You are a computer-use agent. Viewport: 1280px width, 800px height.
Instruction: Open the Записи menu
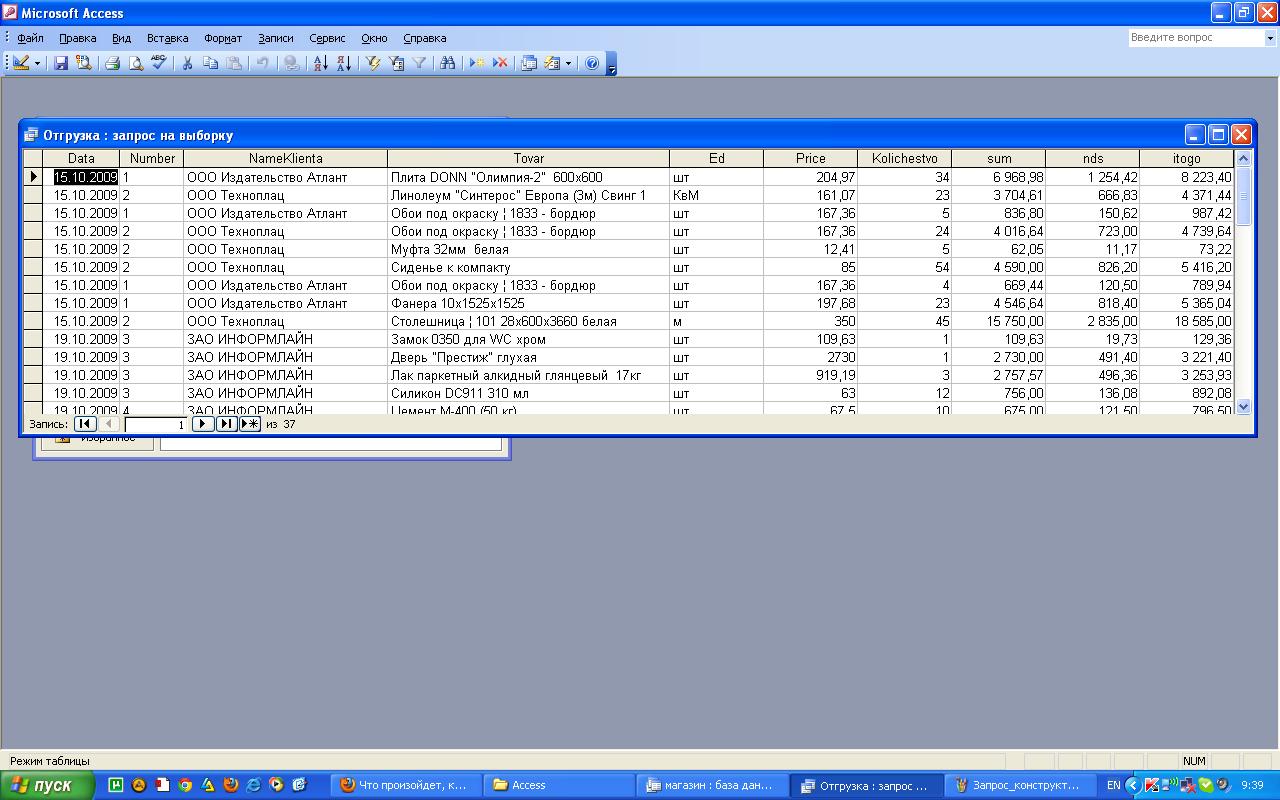pos(276,38)
